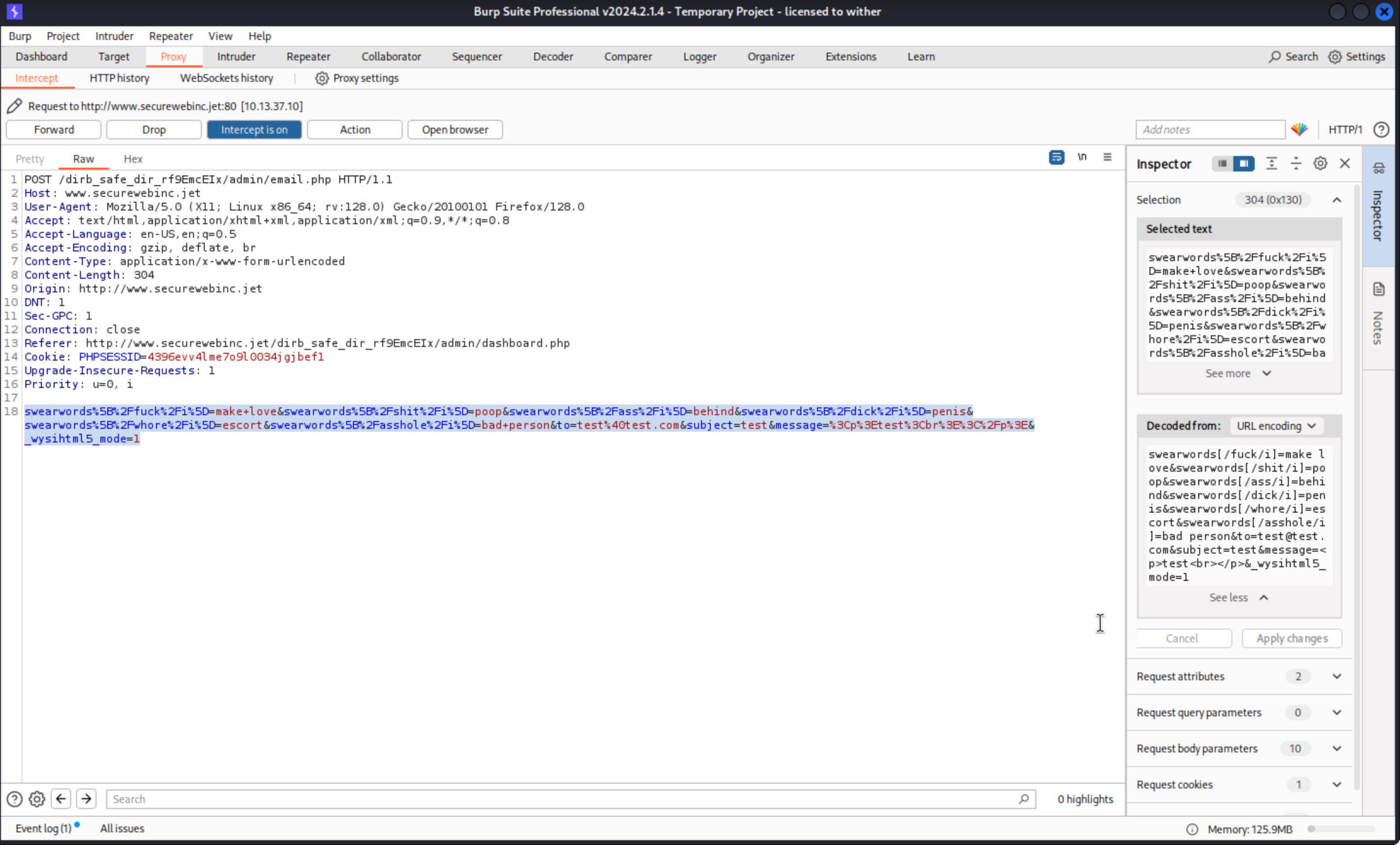Click Inspector collapse all sections icon
The image size is (1400, 845).
click(x=1296, y=164)
